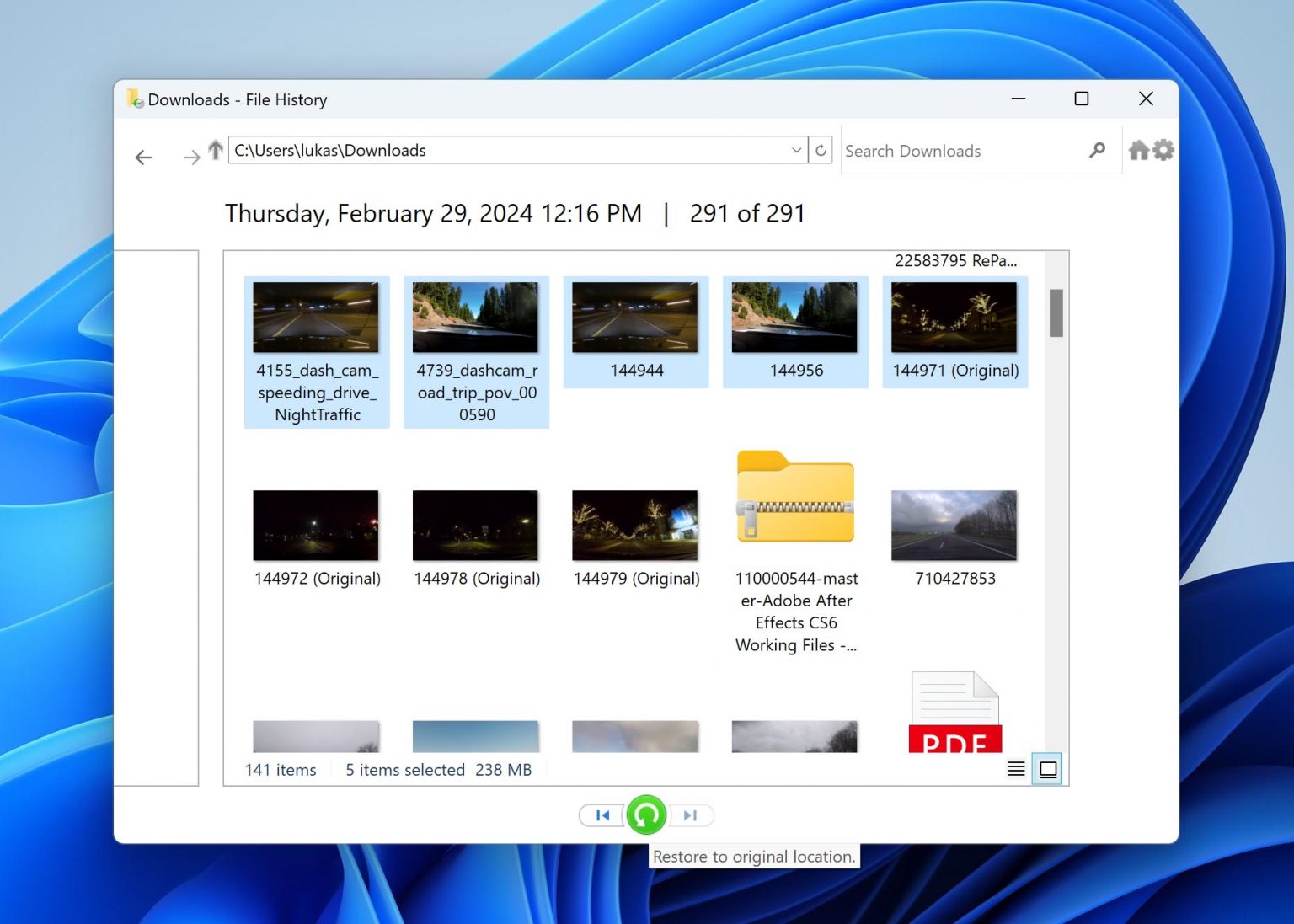Refresh the Downloads file history view
Screen dimensions: 1294x924
(x=821, y=150)
